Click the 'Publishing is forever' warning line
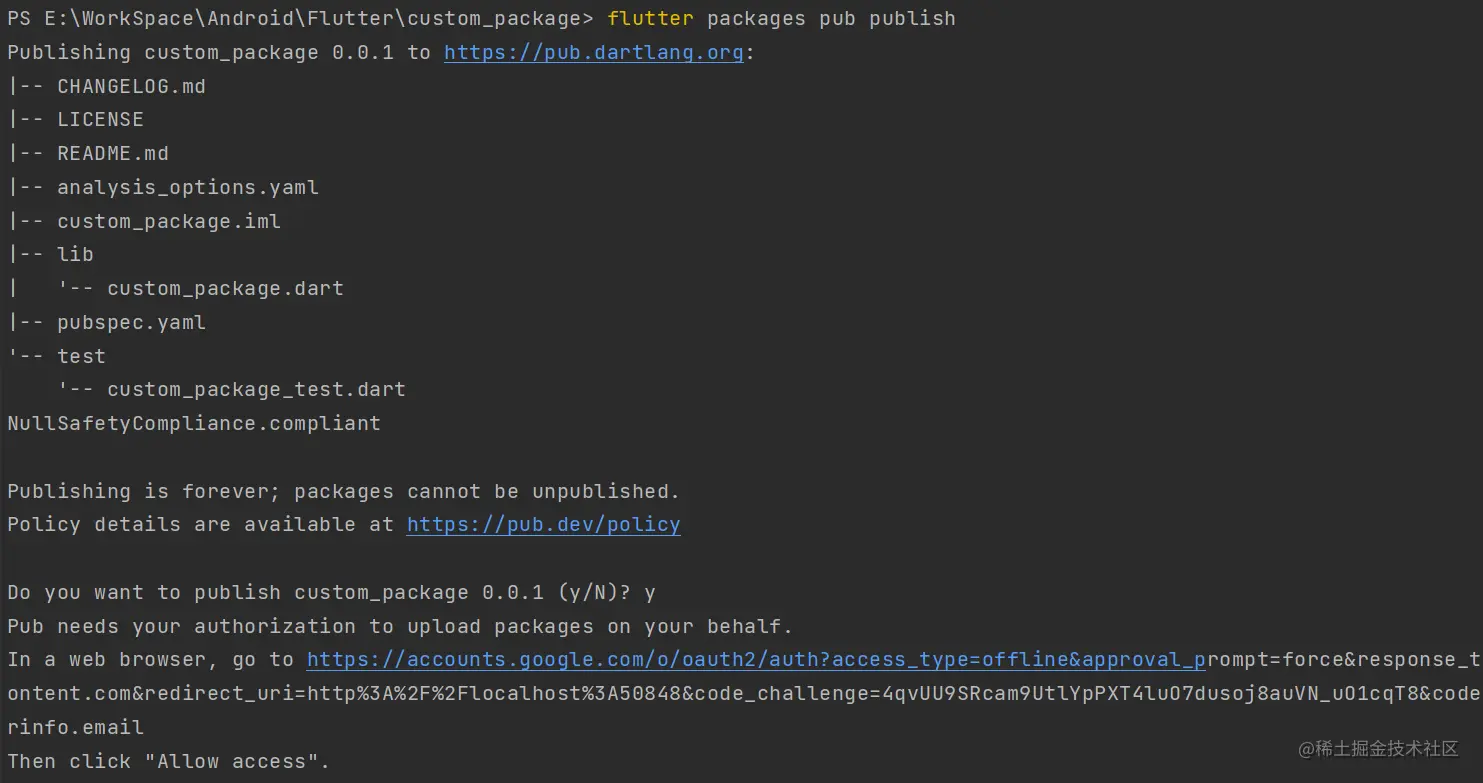The image size is (1483, 783). (x=343, y=491)
